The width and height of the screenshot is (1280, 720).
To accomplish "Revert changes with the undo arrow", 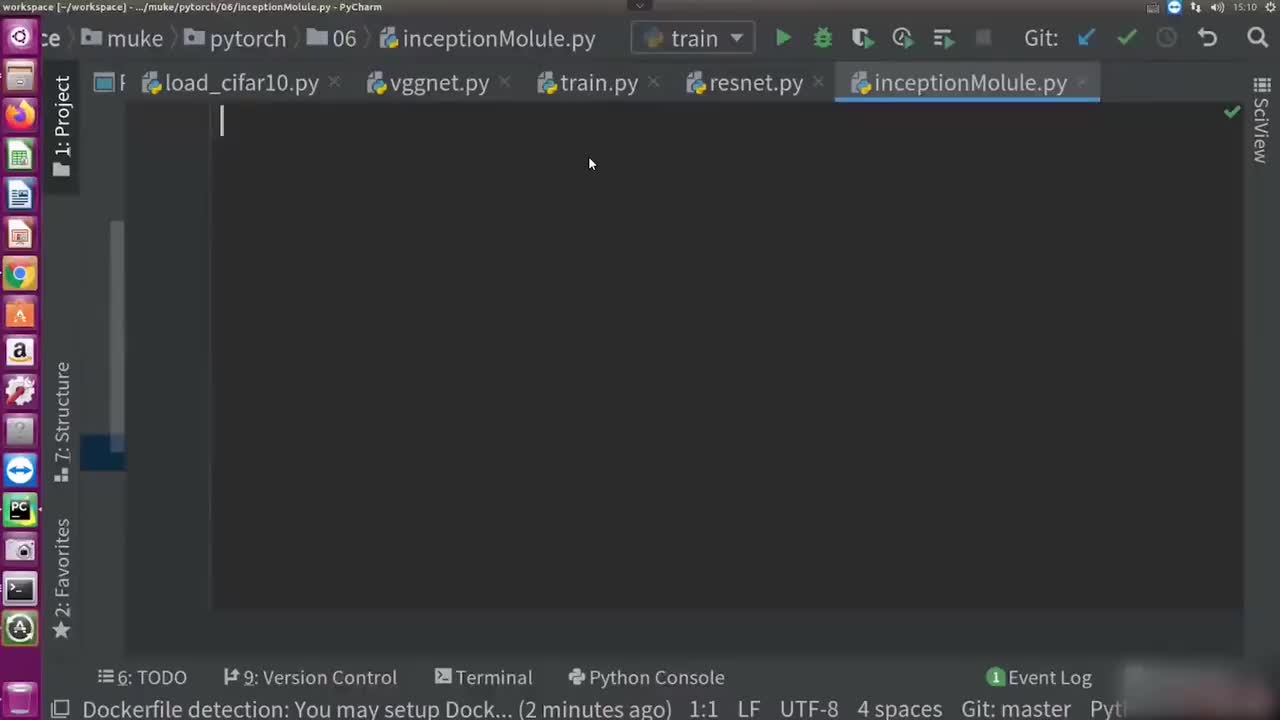I will [1208, 38].
